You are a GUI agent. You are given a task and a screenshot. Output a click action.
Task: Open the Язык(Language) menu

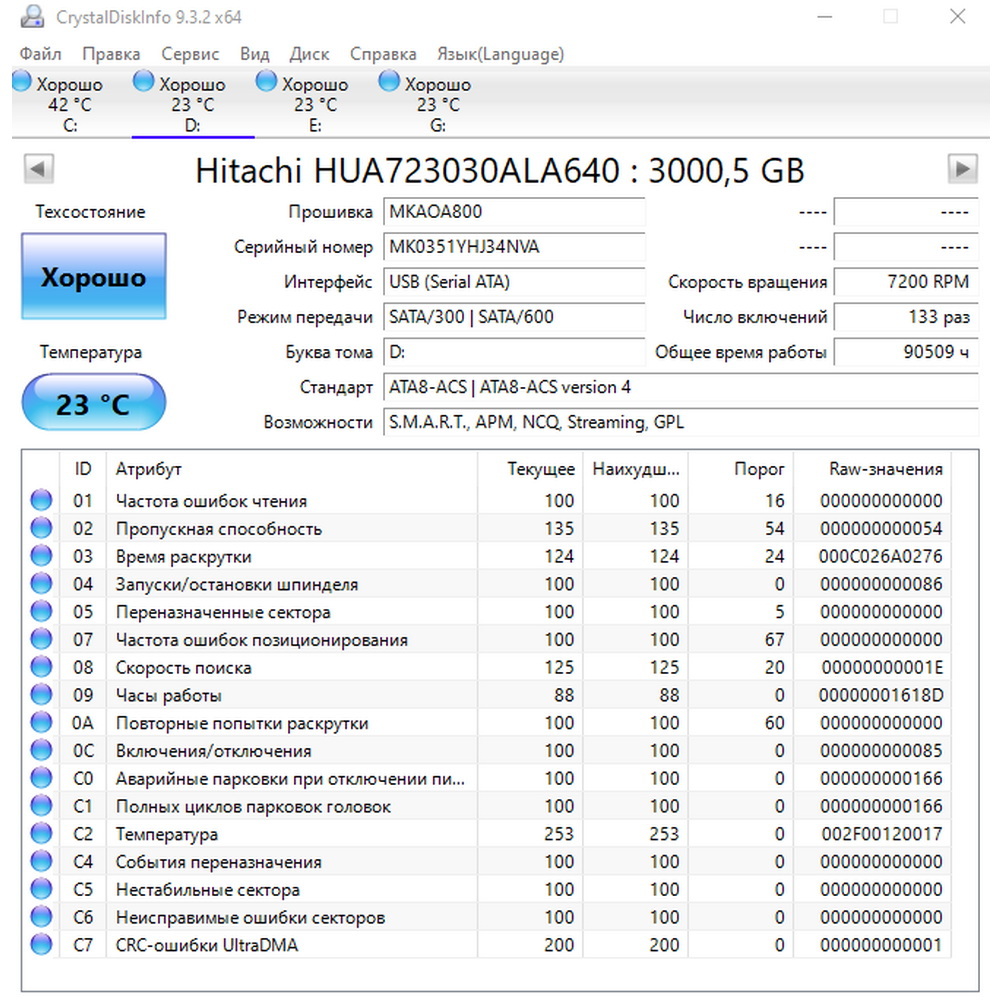[x=501, y=54]
